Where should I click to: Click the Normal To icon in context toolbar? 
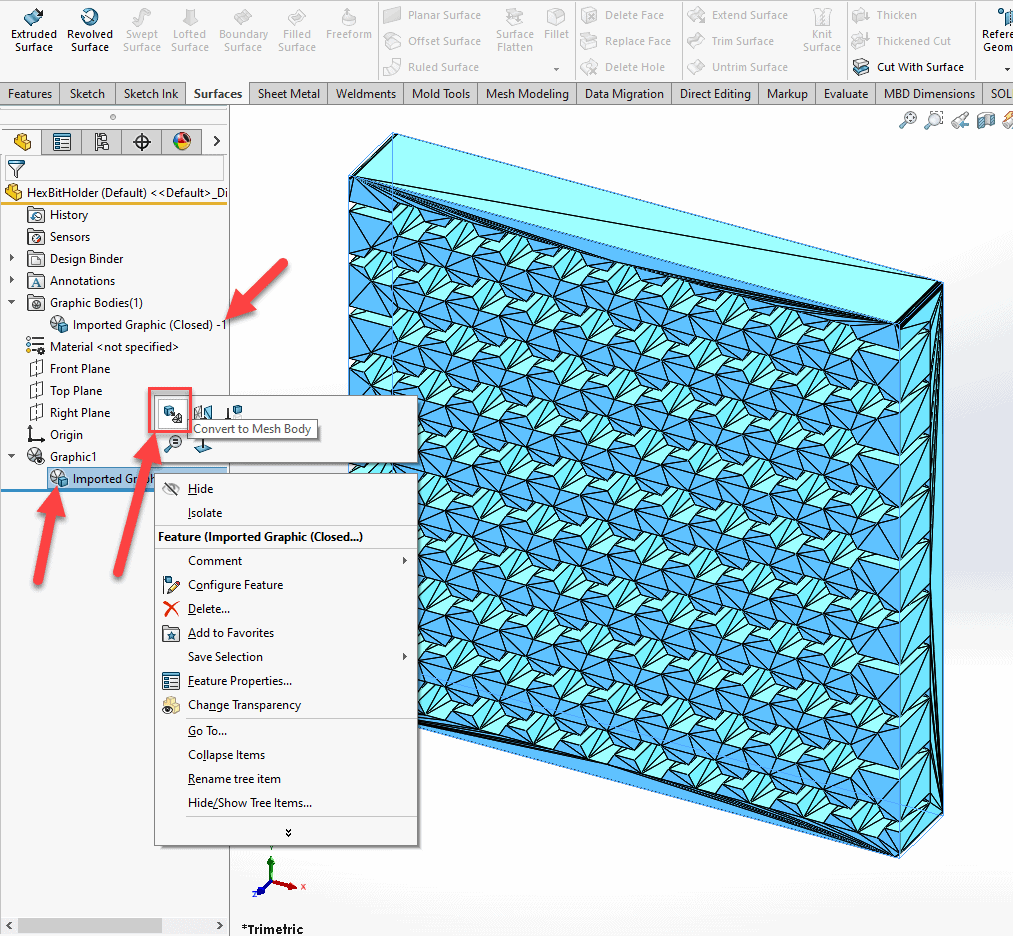click(x=203, y=446)
